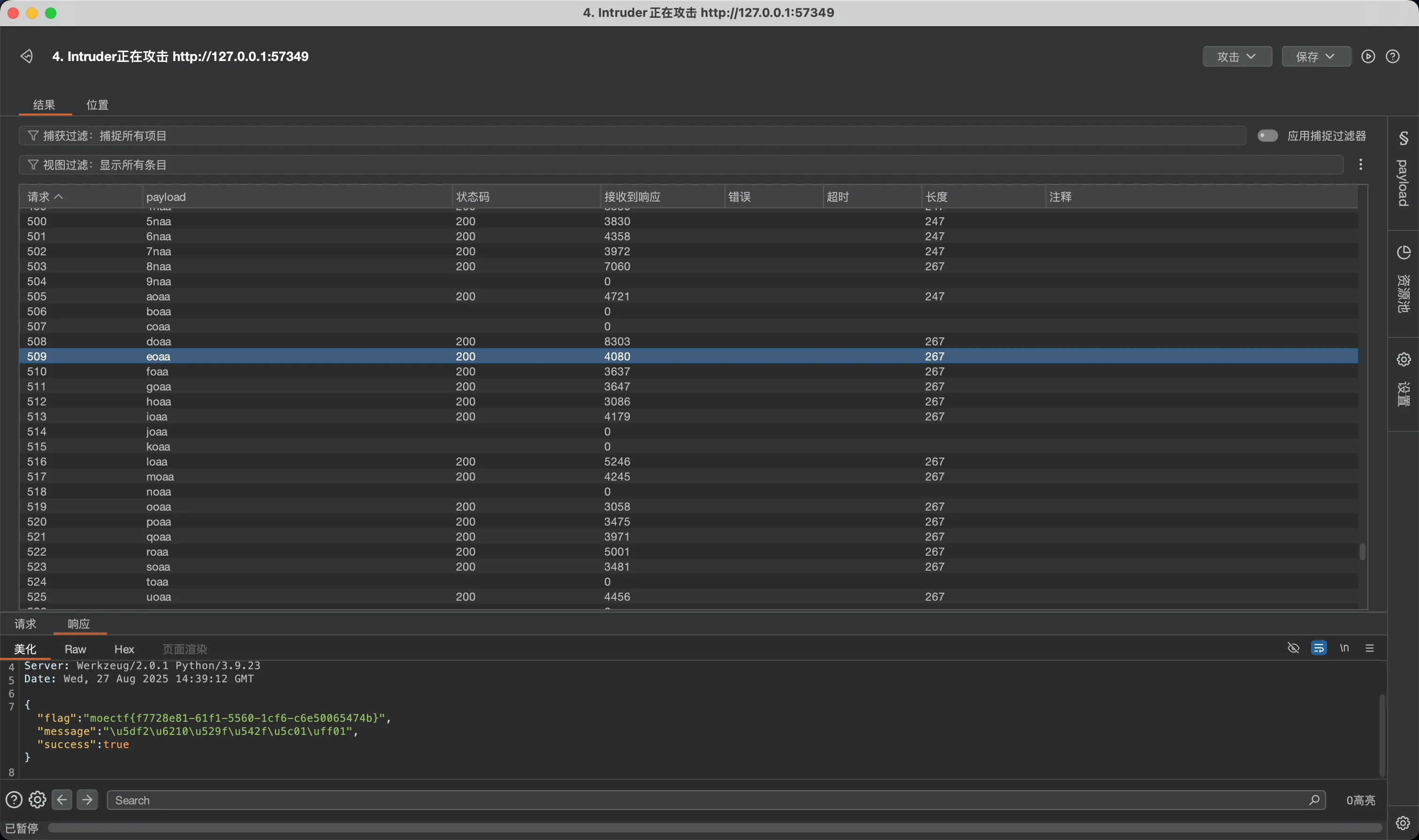Image resolution: width=1419 pixels, height=840 pixels.
Task: Select result row 516 with payload loaa
Action: (x=688, y=461)
